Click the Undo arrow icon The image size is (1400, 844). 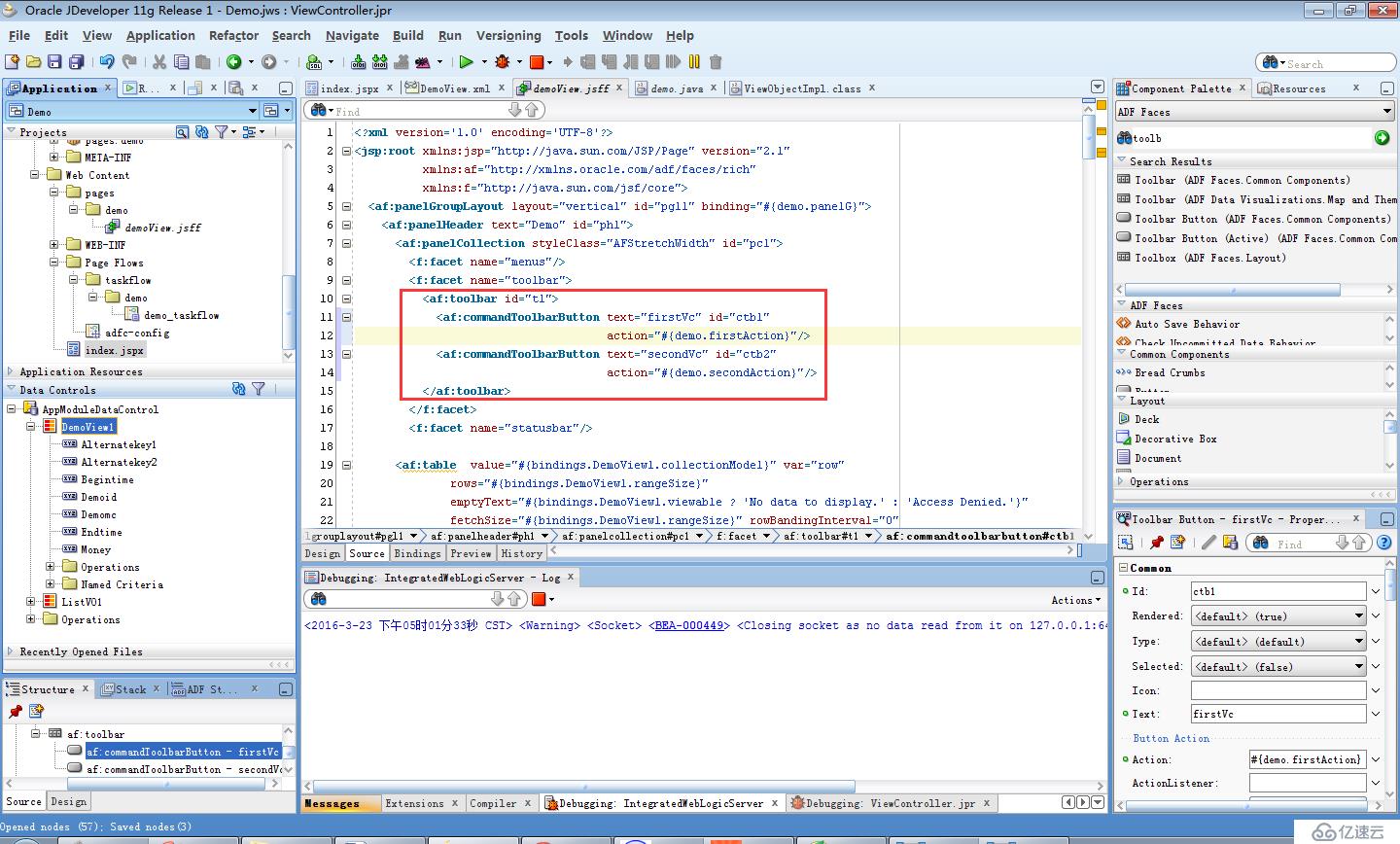107,62
